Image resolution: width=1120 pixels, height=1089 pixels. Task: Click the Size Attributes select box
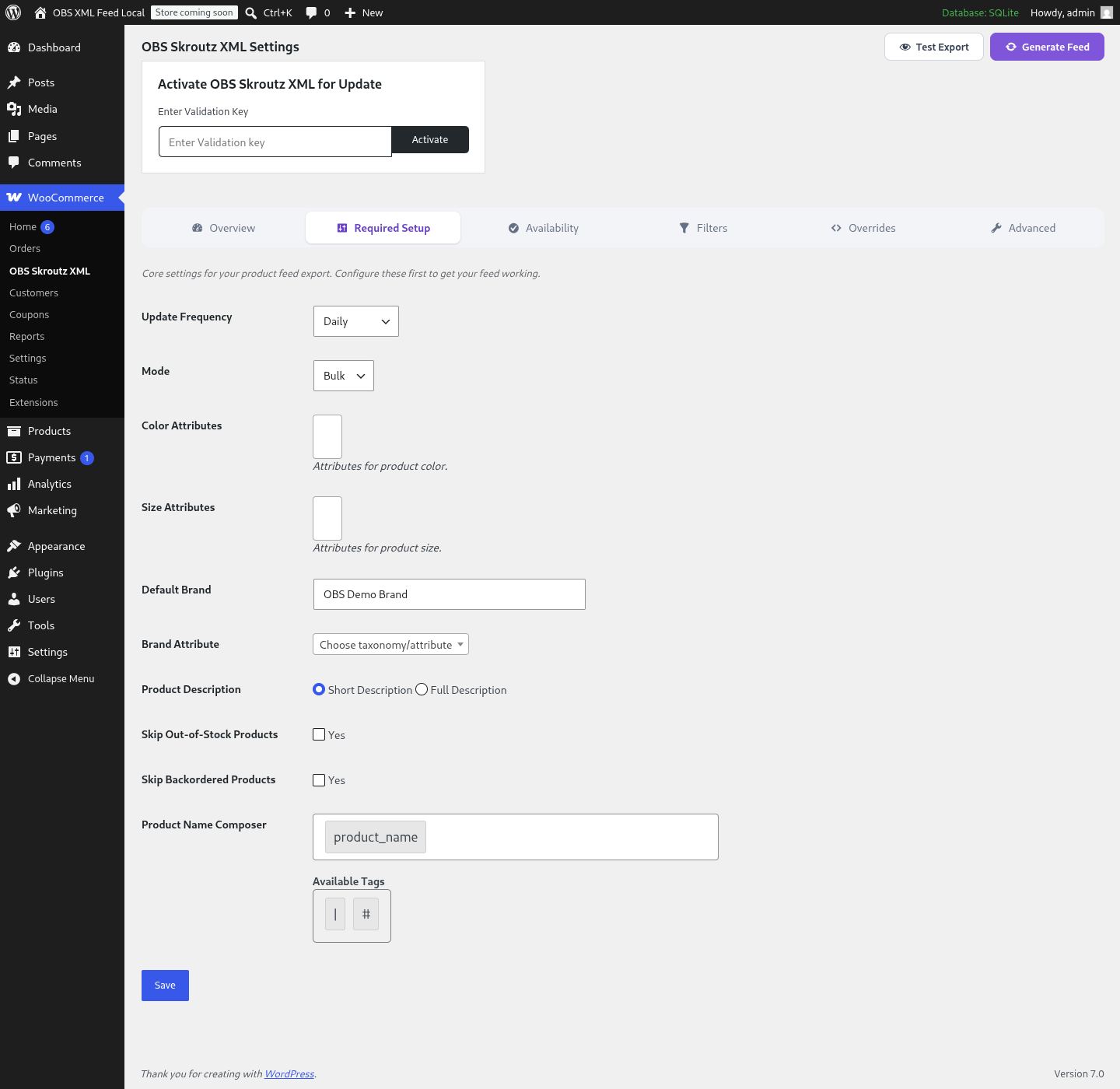[x=327, y=518]
